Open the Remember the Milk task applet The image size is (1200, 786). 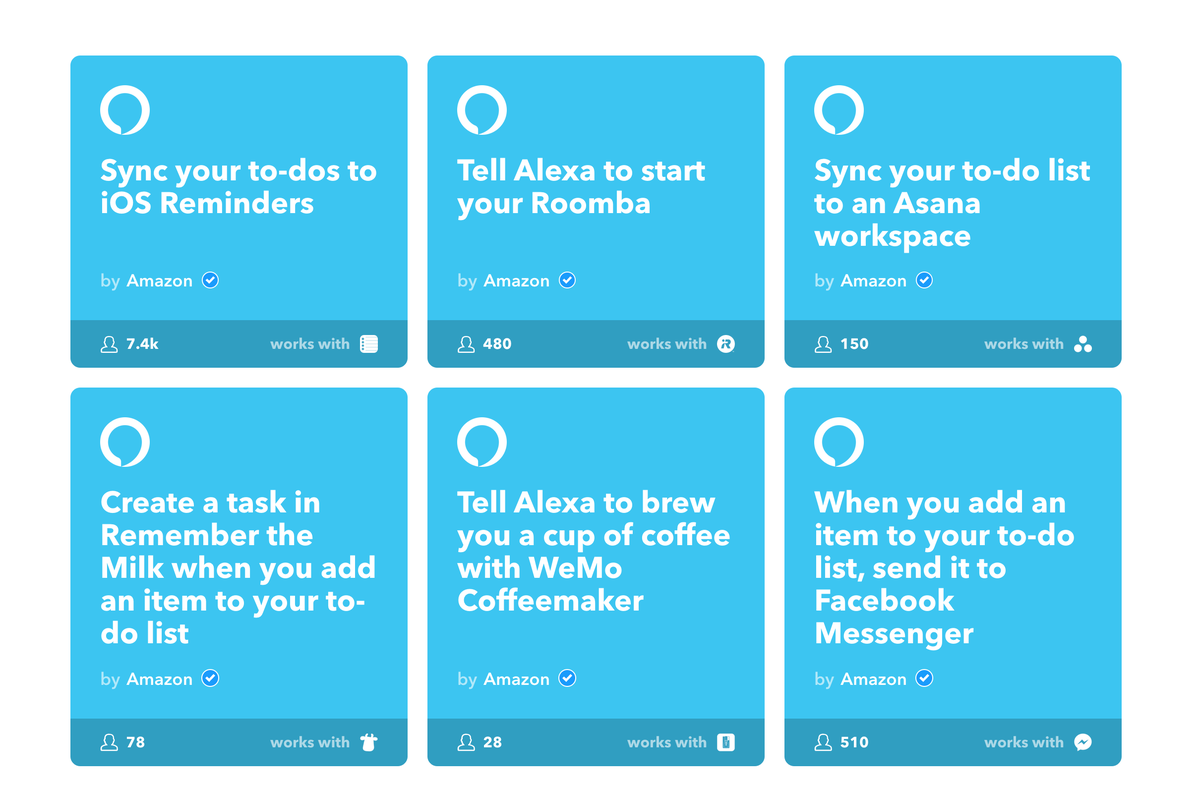click(238, 567)
